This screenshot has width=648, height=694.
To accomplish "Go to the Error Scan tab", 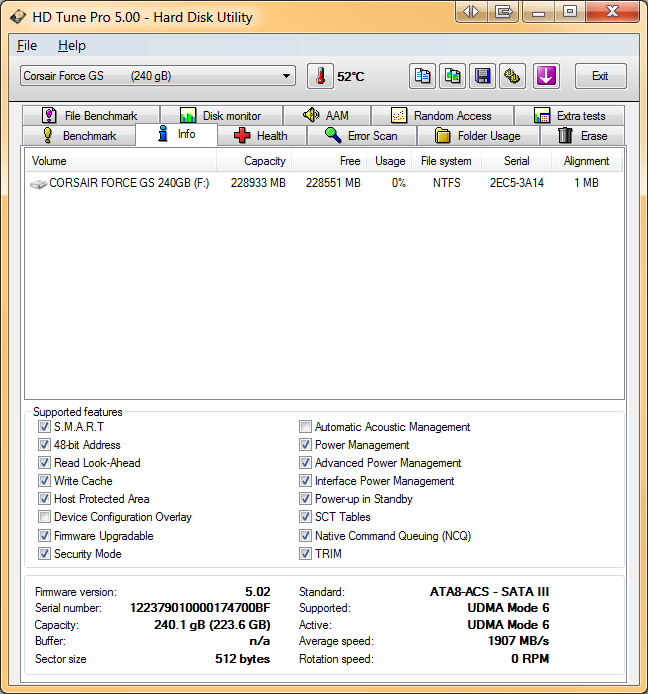I will coord(361,136).
